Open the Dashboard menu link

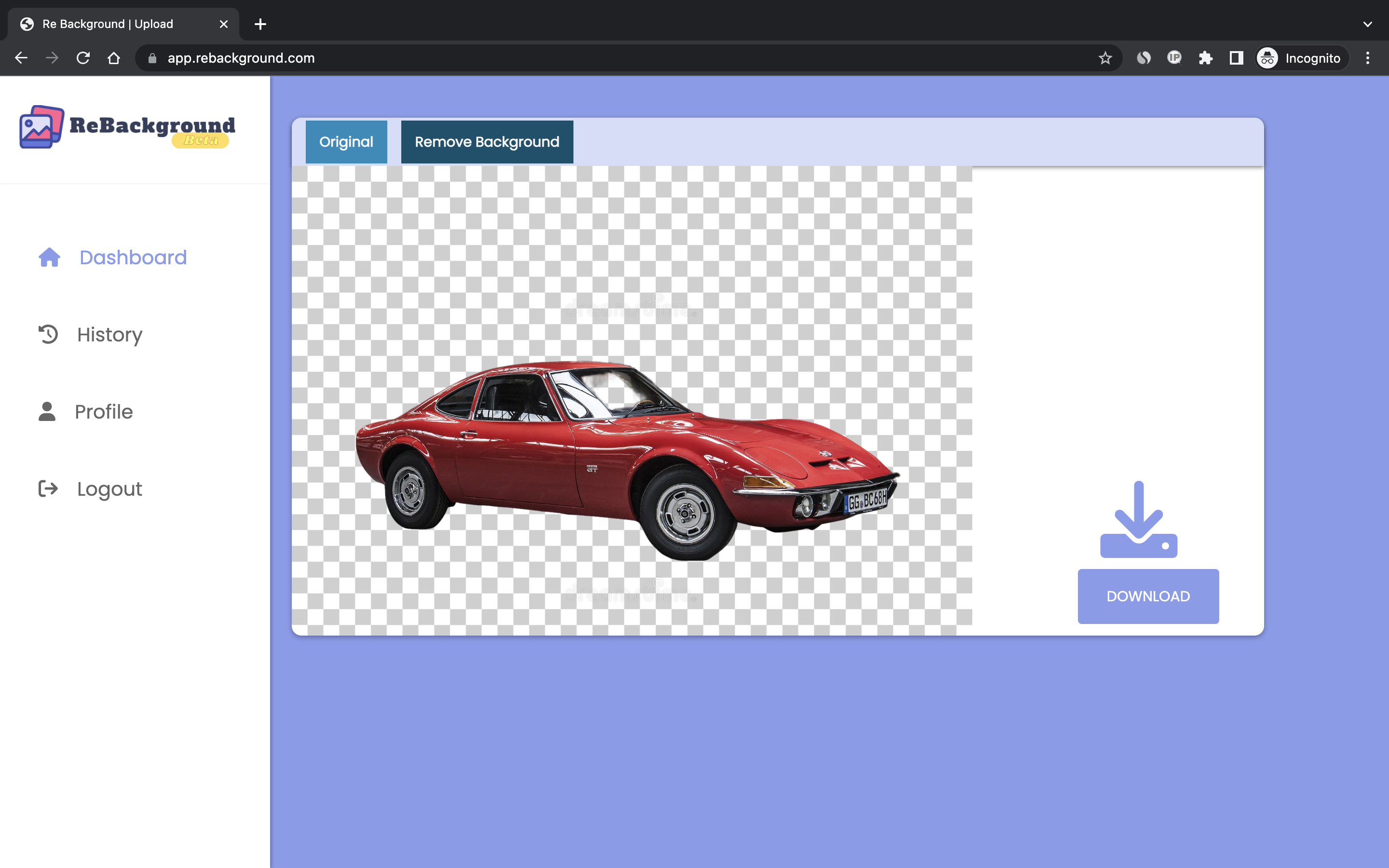133,257
